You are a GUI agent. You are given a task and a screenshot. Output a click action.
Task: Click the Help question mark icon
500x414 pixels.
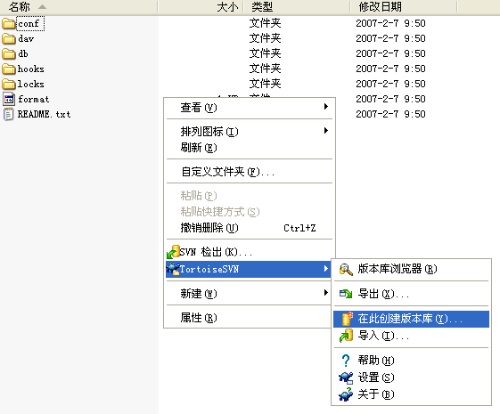(346, 360)
